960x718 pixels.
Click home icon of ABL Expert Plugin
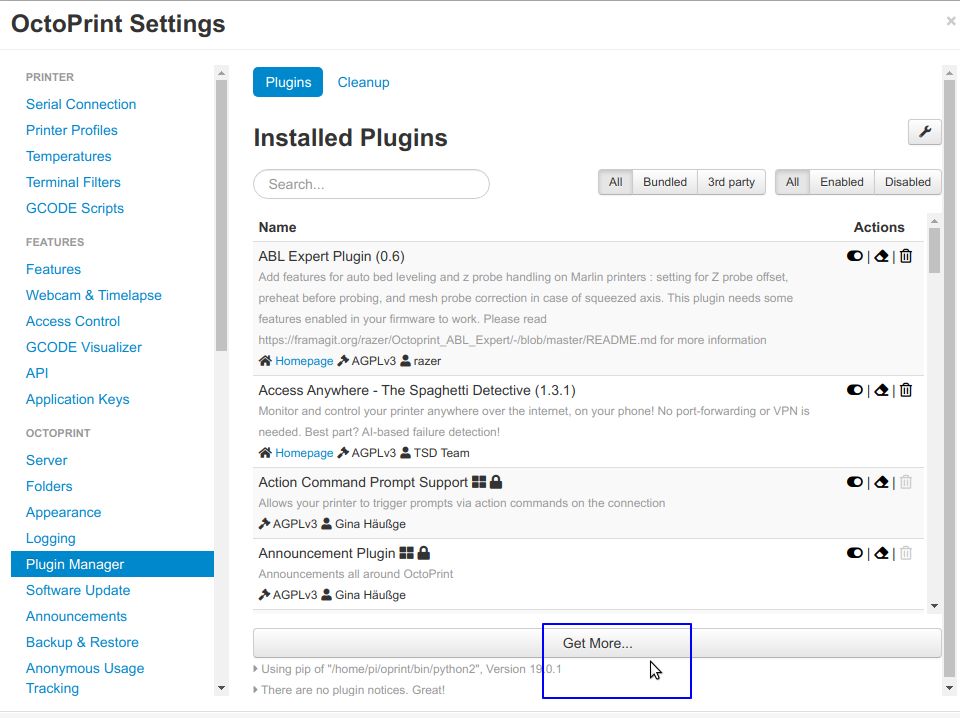[265, 361]
